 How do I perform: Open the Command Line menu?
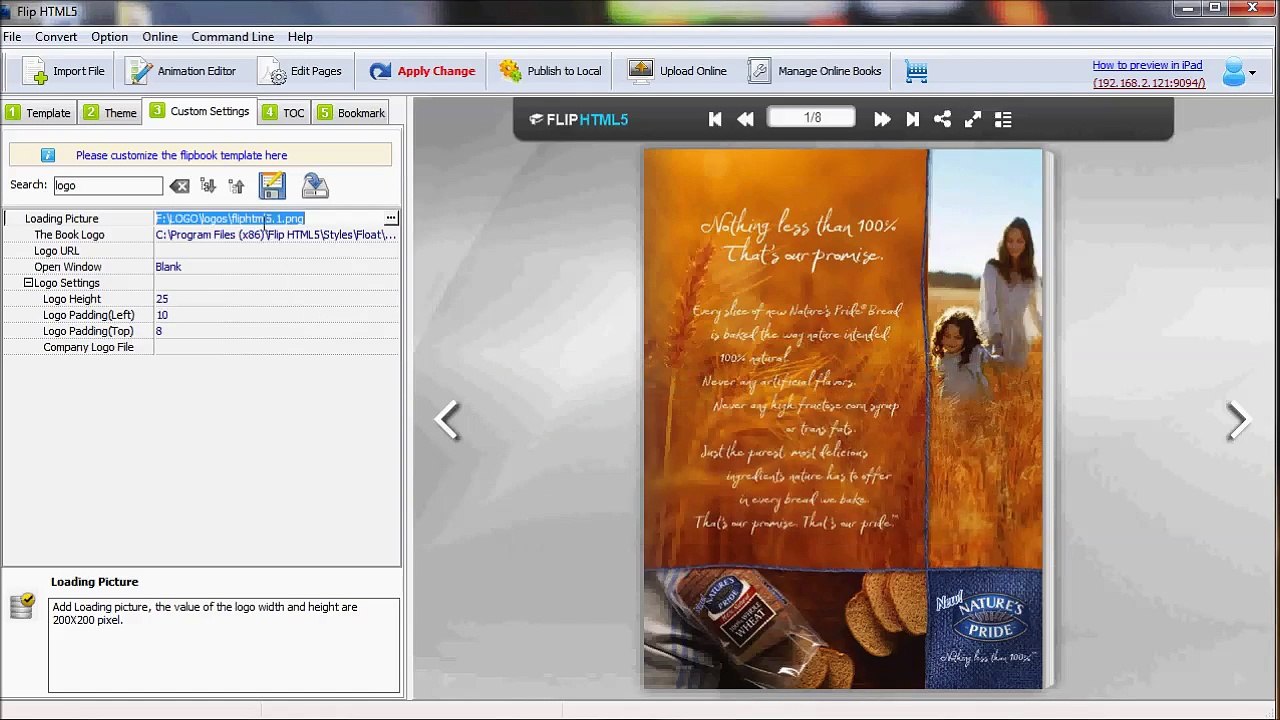233,37
